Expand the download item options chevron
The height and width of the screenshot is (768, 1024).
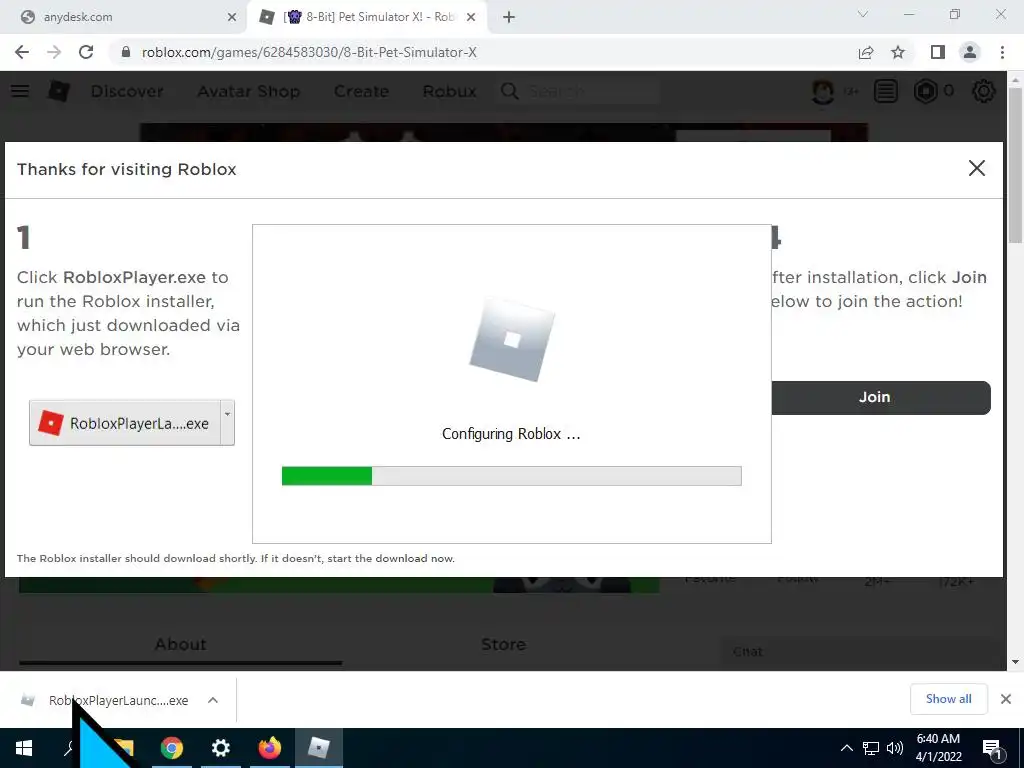tap(213, 700)
